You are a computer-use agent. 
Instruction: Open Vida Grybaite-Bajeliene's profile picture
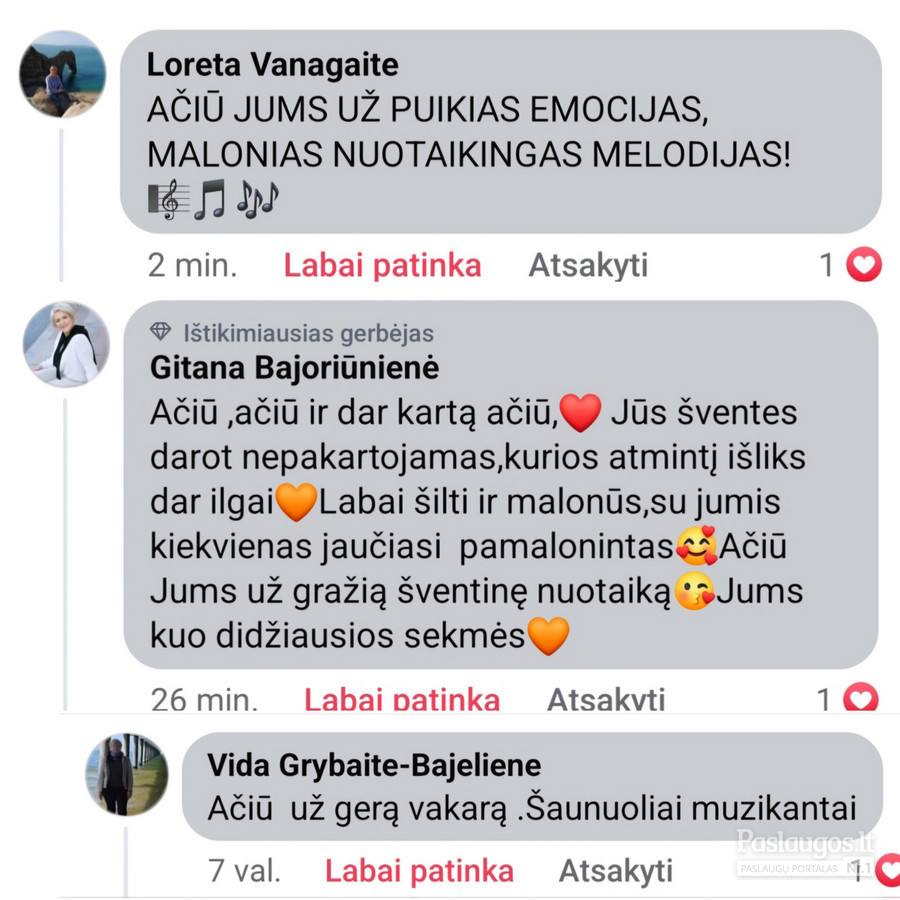(x=127, y=774)
